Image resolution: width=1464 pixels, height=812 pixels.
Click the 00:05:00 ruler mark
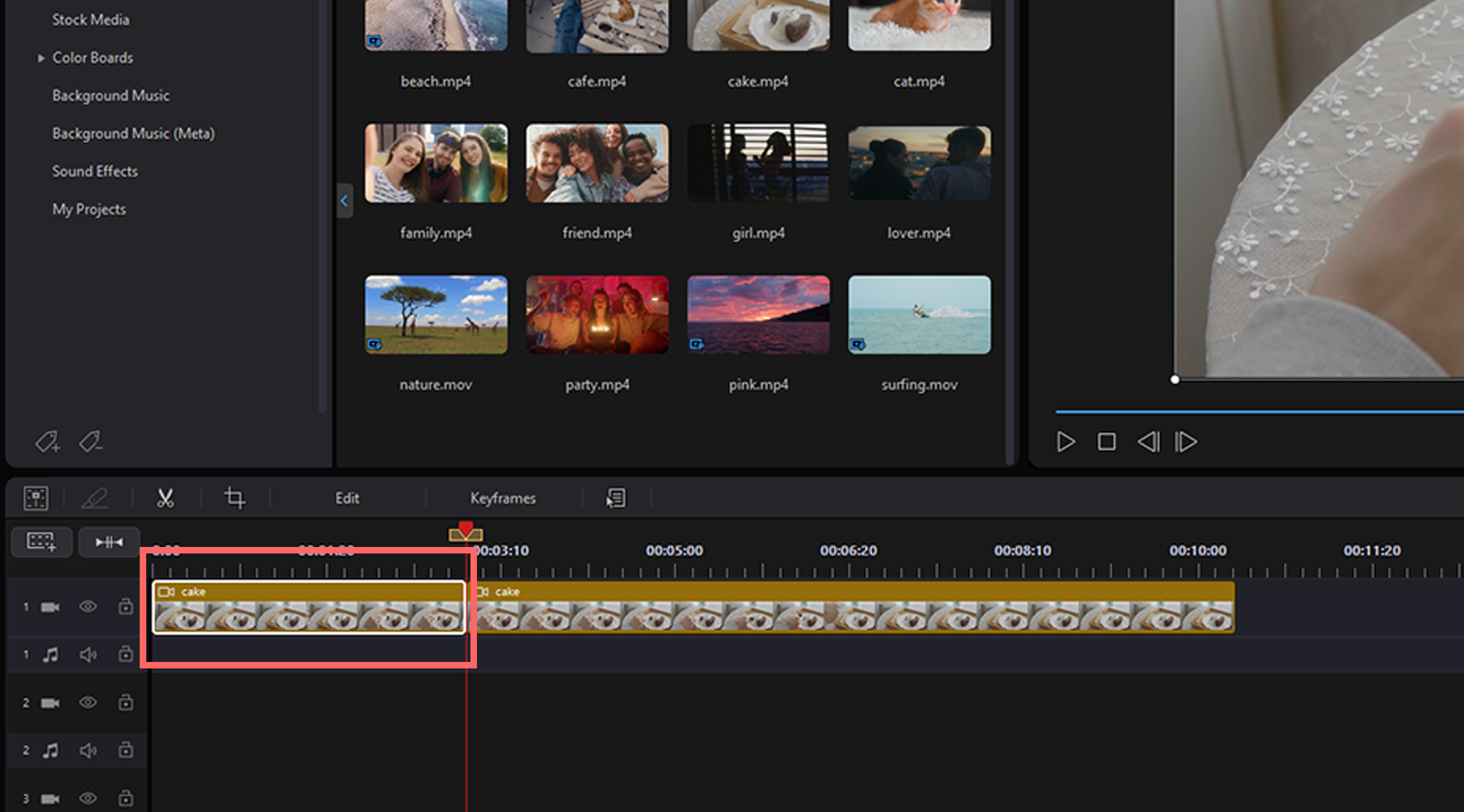coord(674,551)
